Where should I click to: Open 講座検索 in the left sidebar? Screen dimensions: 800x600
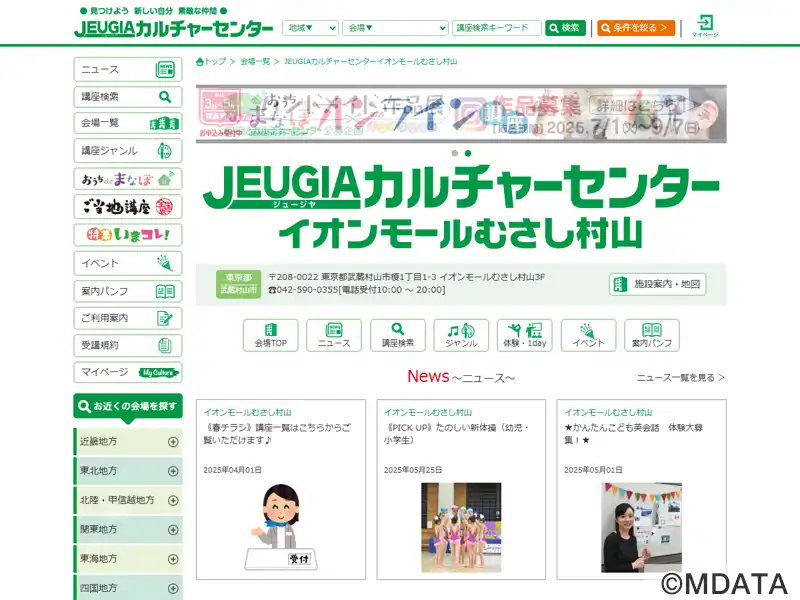click(128, 96)
